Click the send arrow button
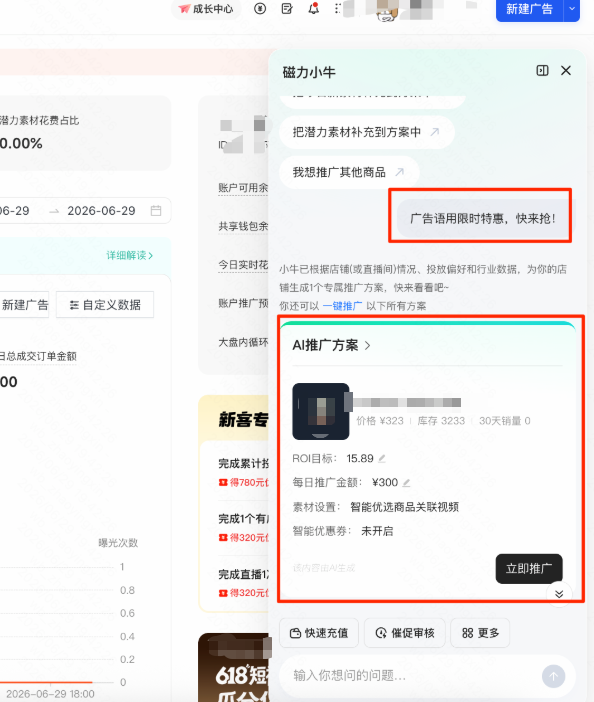This screenshot has width=594, height=702. tap(553, 676)
